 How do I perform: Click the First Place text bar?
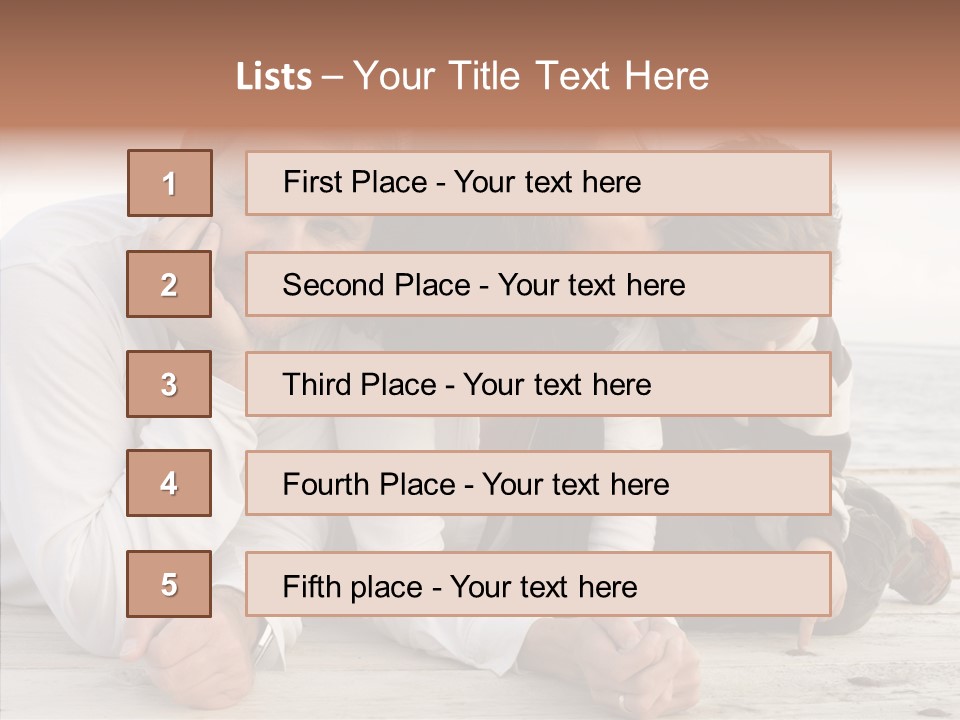[x=538, y=183]
